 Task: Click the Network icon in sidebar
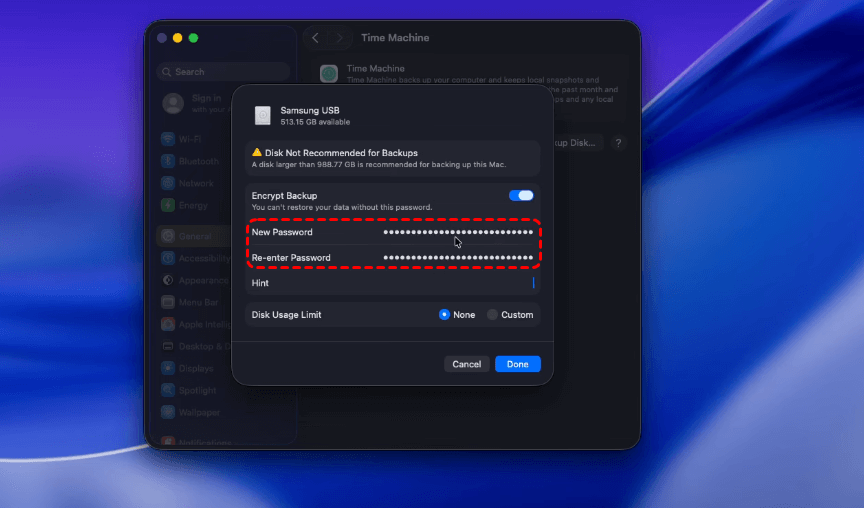point(168,183)
